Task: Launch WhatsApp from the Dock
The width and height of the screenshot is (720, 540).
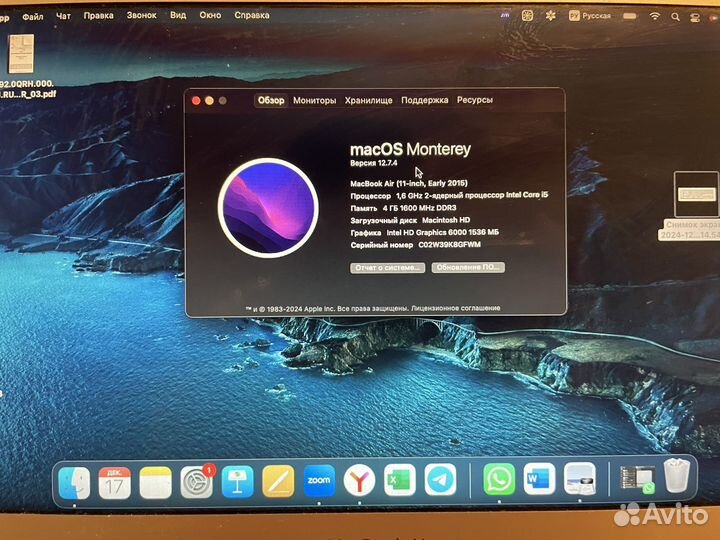Action: click(x=499, y=479)
